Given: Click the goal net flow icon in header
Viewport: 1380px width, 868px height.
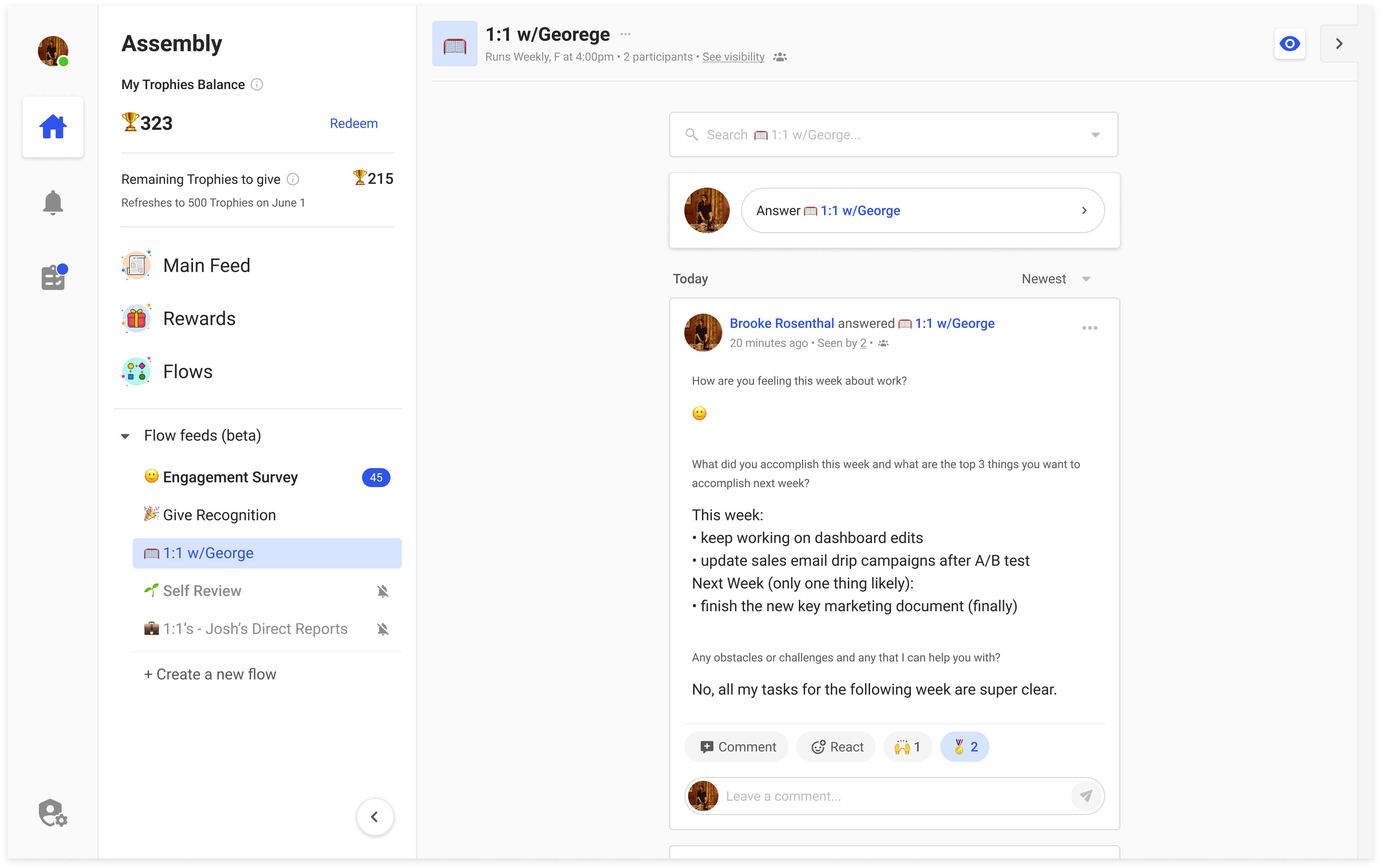Looking at the screenshot, I should pos(454,44).
